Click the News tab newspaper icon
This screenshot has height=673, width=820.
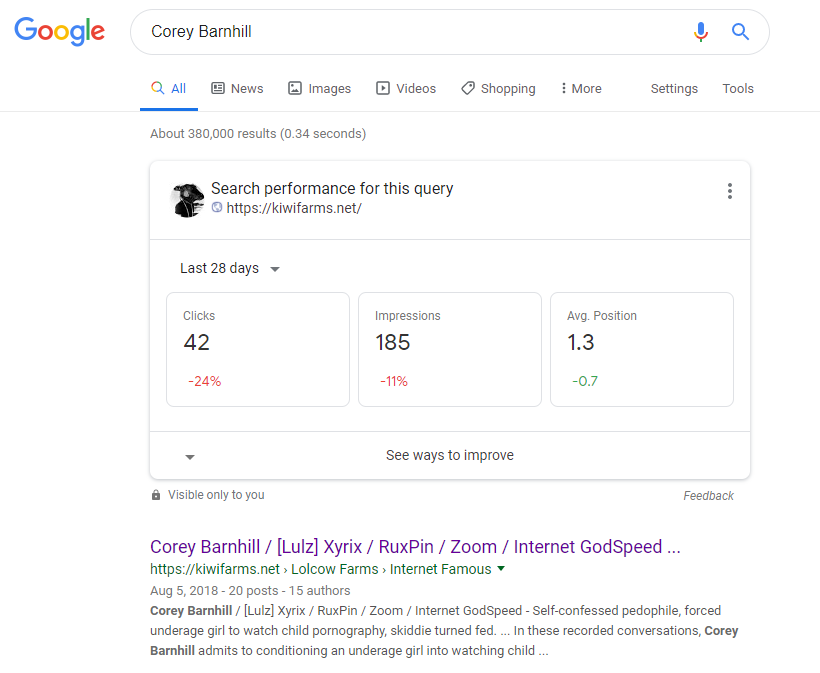(218, 88)
